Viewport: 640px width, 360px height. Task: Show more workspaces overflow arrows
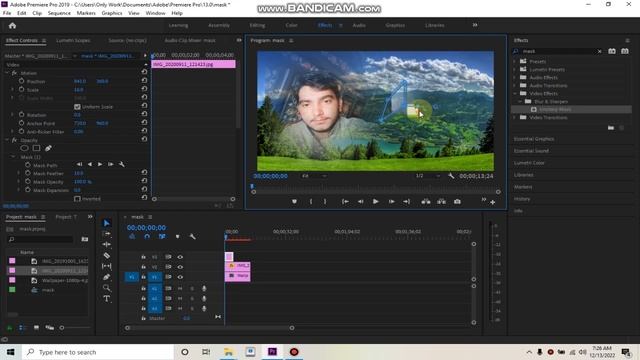tap(475, 25)
